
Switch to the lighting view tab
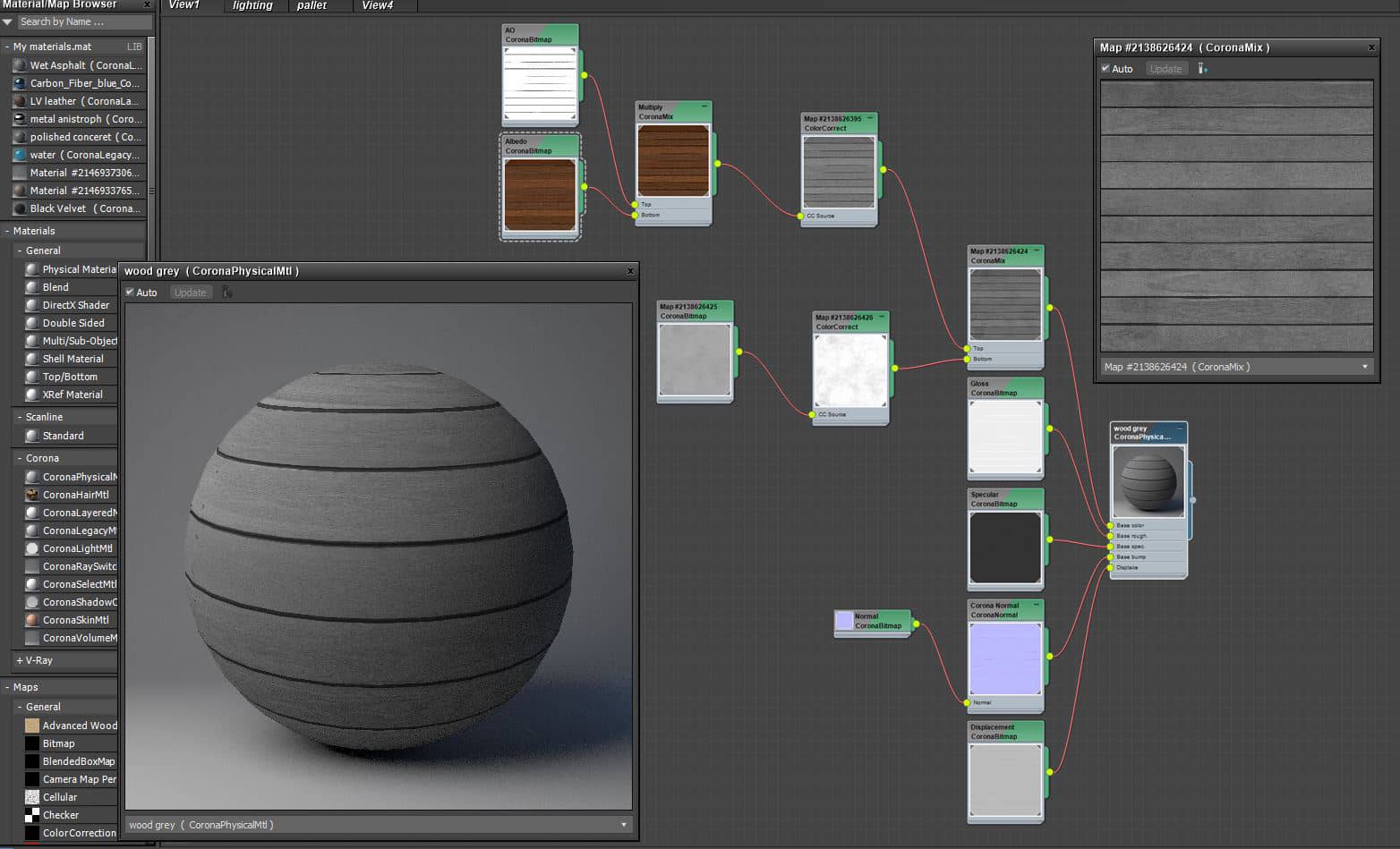252,5
